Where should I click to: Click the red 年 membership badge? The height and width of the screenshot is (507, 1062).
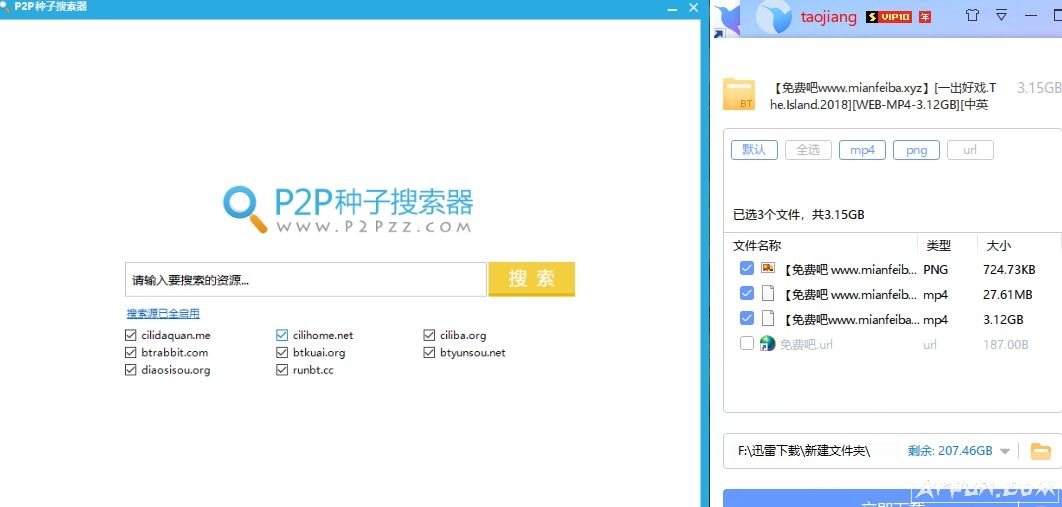[x=925, y=17]
